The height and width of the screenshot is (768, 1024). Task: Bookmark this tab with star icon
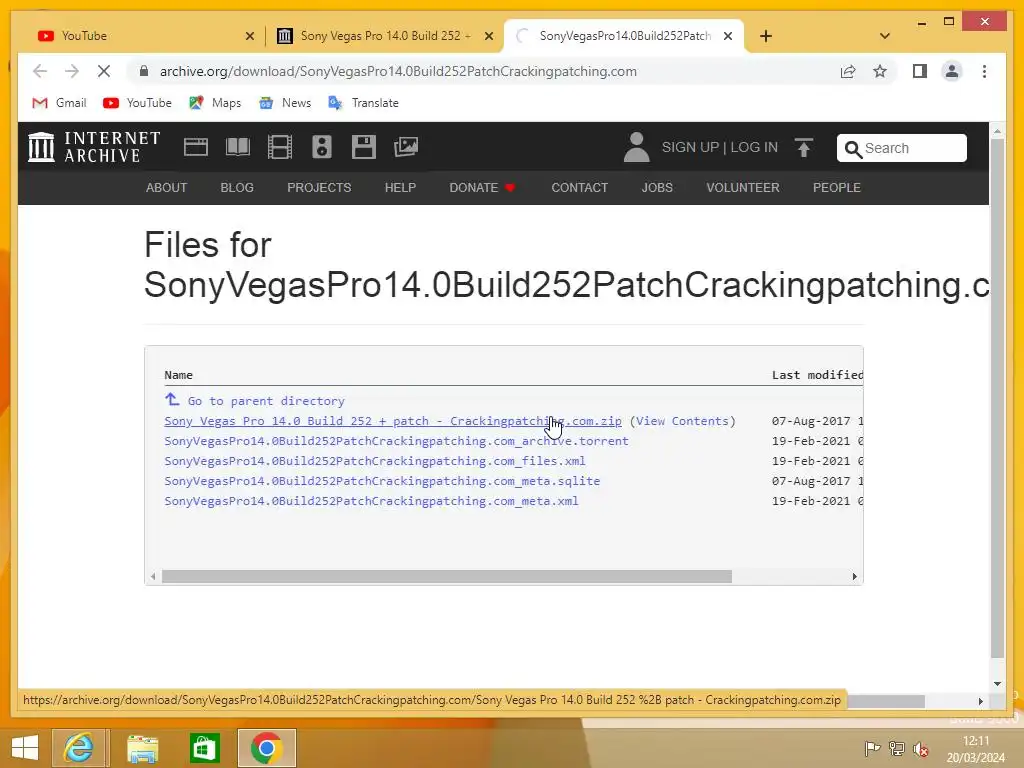880,71
